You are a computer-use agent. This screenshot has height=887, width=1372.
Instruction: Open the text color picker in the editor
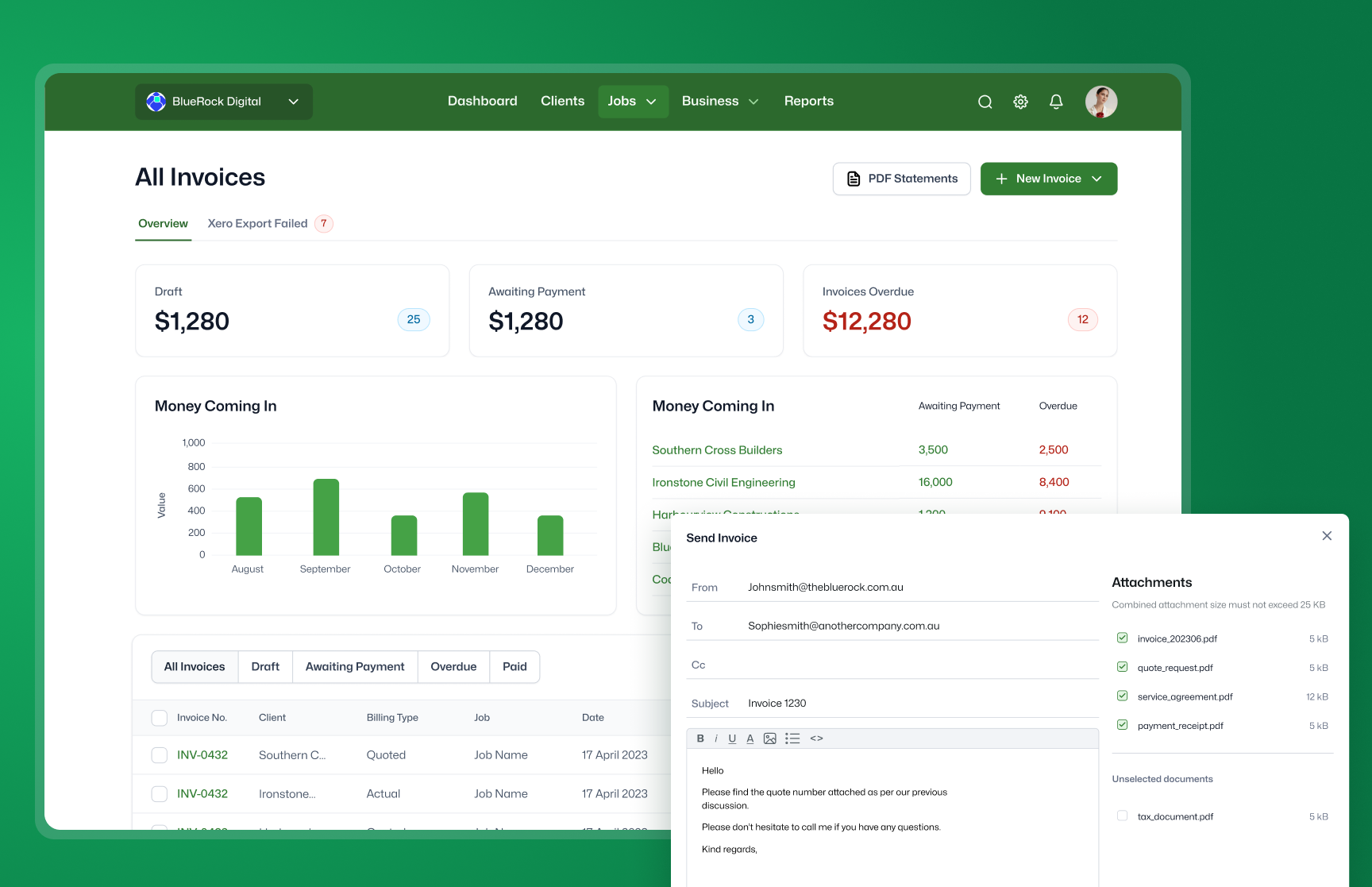(x=750, y=738)
